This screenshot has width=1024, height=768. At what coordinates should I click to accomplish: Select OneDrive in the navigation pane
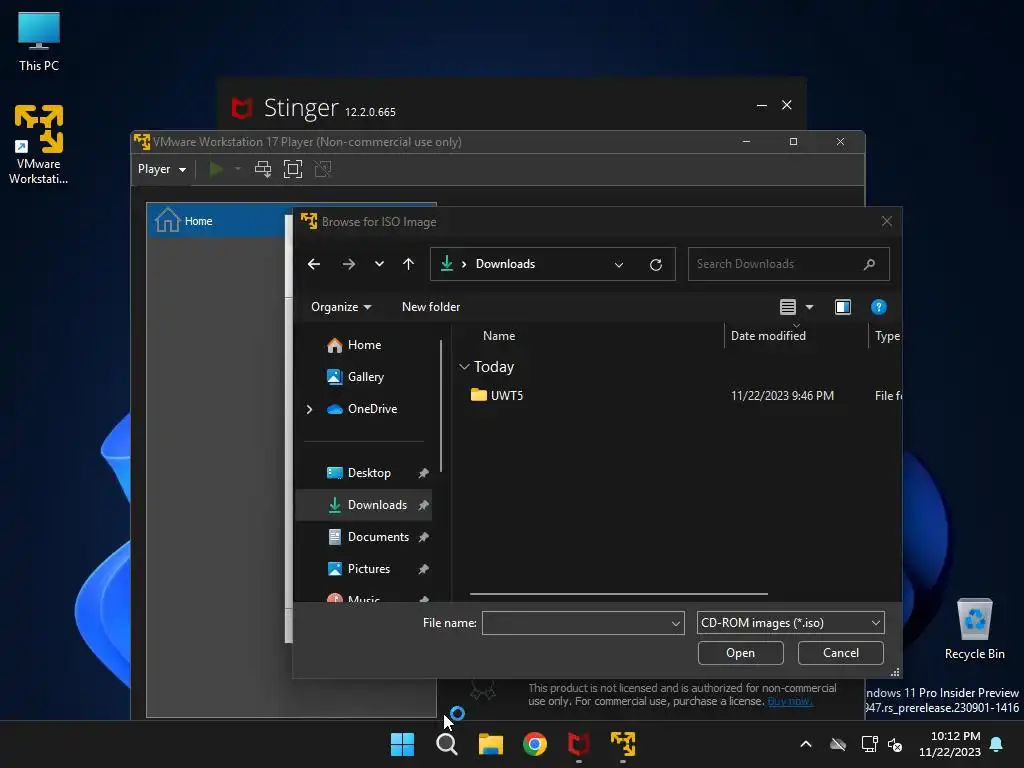(372, 409)
